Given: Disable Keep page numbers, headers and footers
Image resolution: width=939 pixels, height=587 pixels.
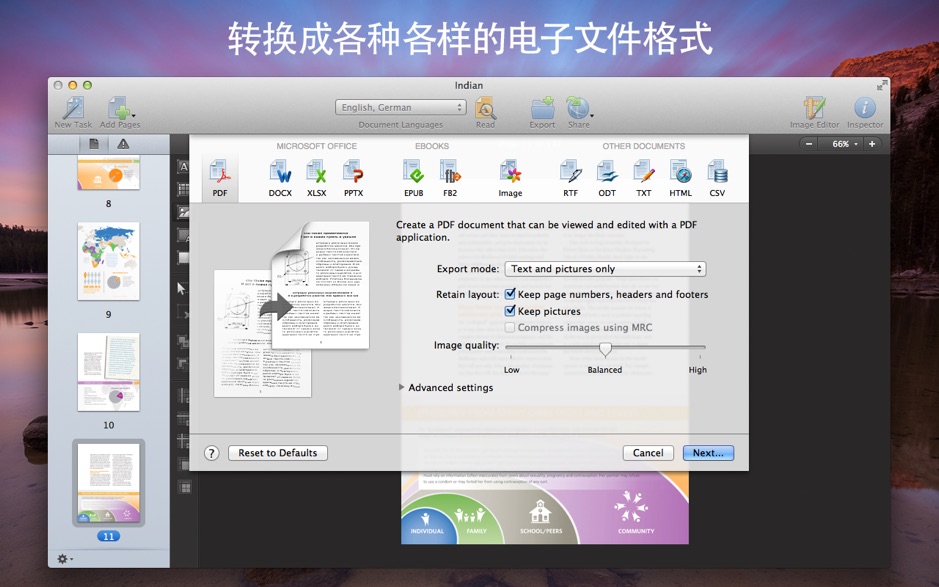Looking at the screenshot, I should (x=511, y=294).
